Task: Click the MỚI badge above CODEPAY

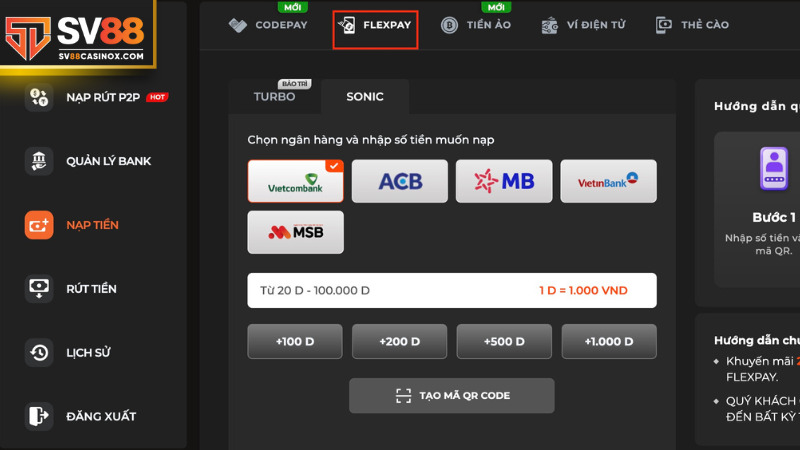Action: [292, 7]
